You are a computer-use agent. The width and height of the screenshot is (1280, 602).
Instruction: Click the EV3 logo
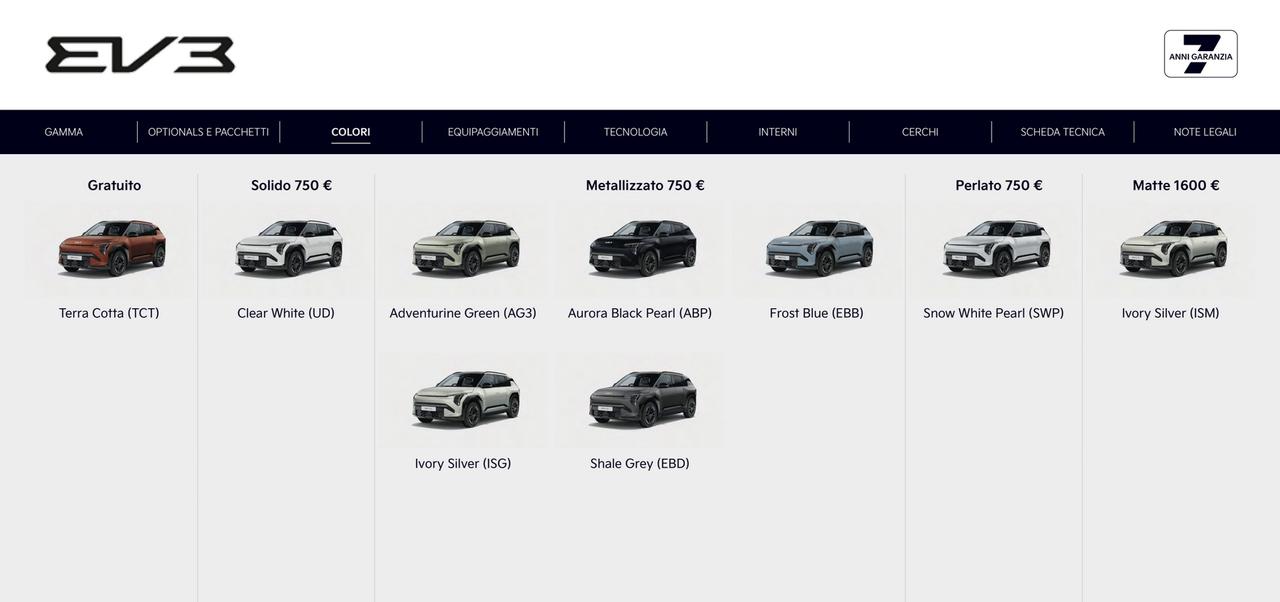pos(140,55)
